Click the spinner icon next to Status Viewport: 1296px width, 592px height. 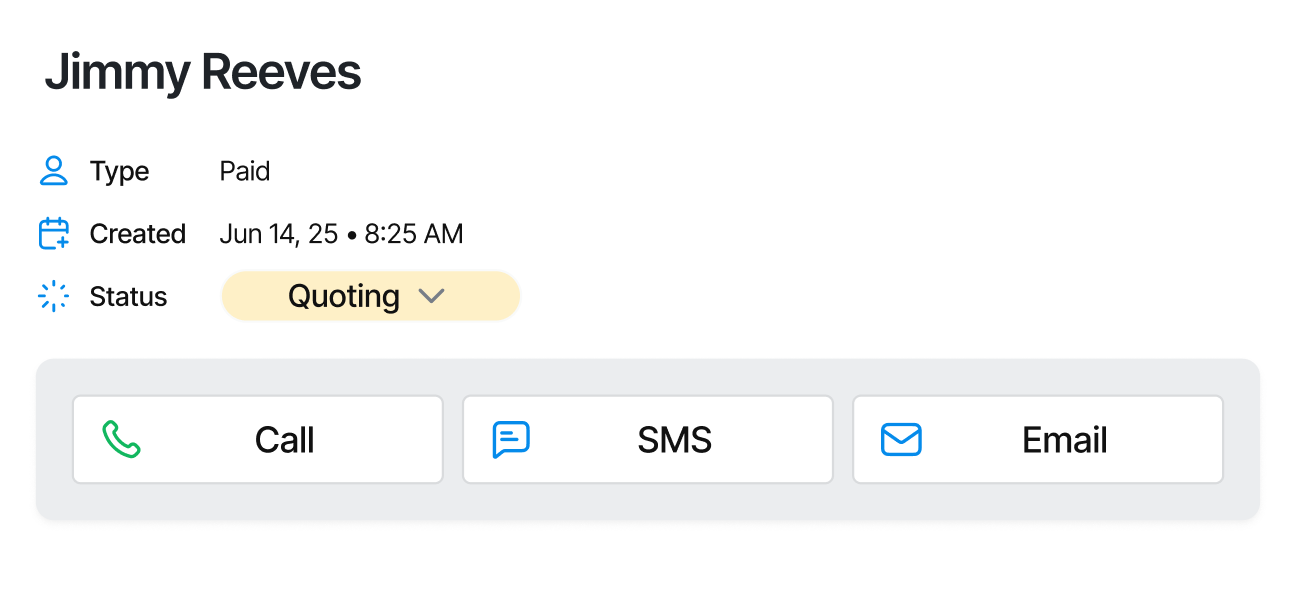(52, 296)
